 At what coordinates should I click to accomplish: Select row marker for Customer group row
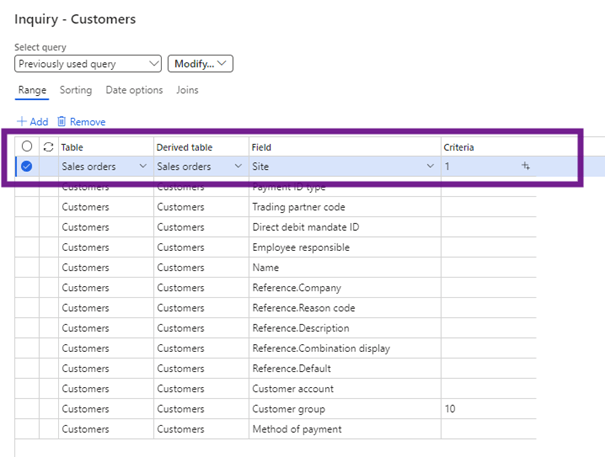tap(27, 409)
